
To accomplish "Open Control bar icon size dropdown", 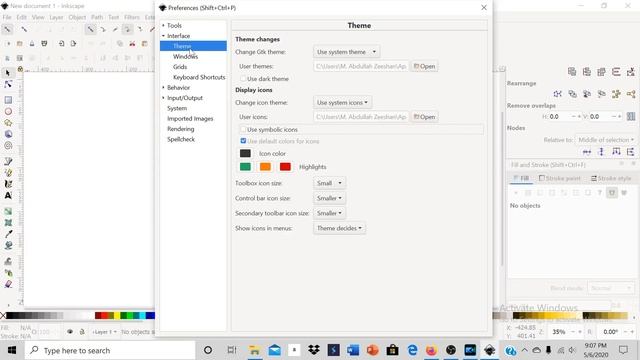I will [329, 198].
